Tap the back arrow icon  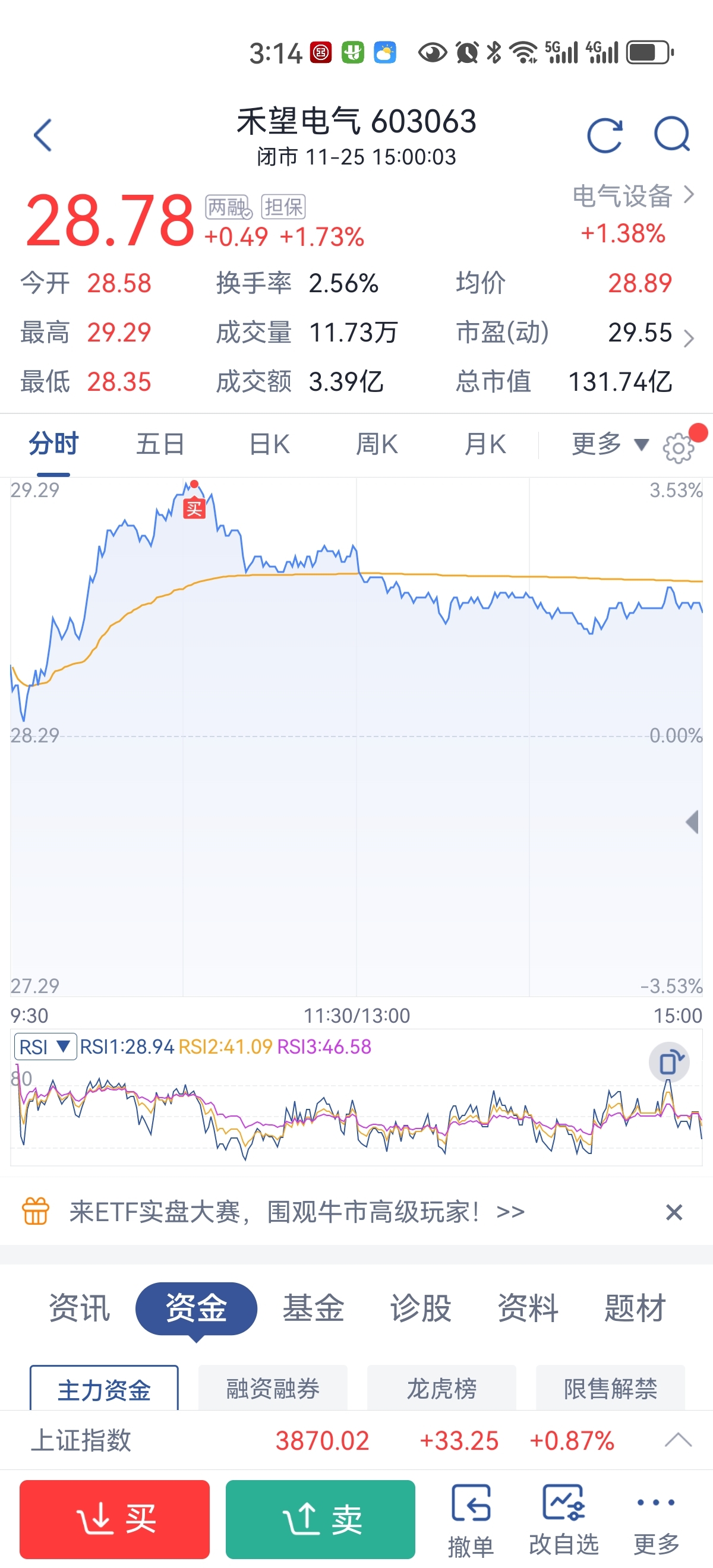pos(43,135)
